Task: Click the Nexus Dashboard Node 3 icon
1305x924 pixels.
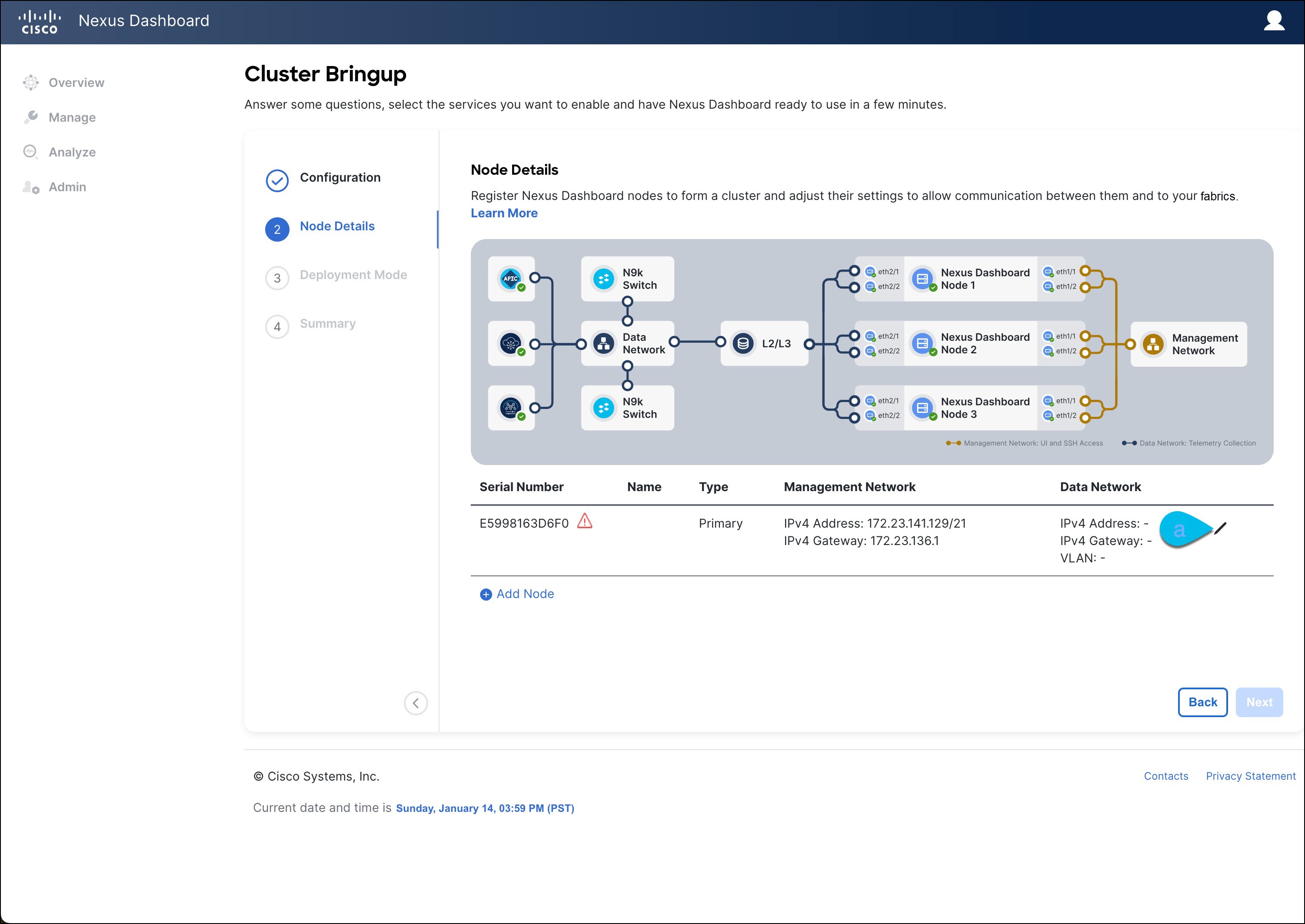Action: click(x=922, y=407)
